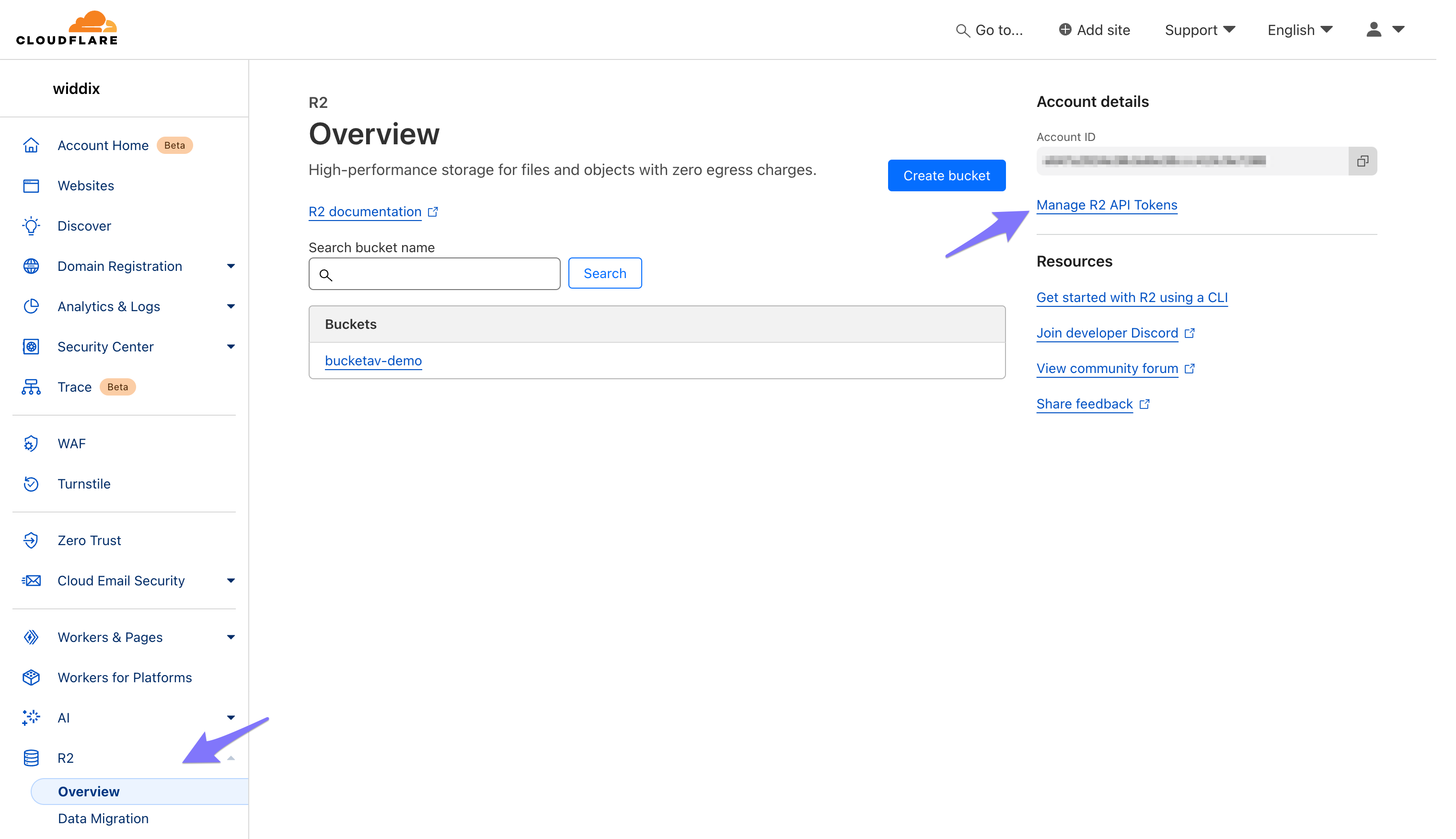Screen dimensions: 1456x839
Task: Click the Zero Trust shield icon
Action: click(x=31, y=540)
